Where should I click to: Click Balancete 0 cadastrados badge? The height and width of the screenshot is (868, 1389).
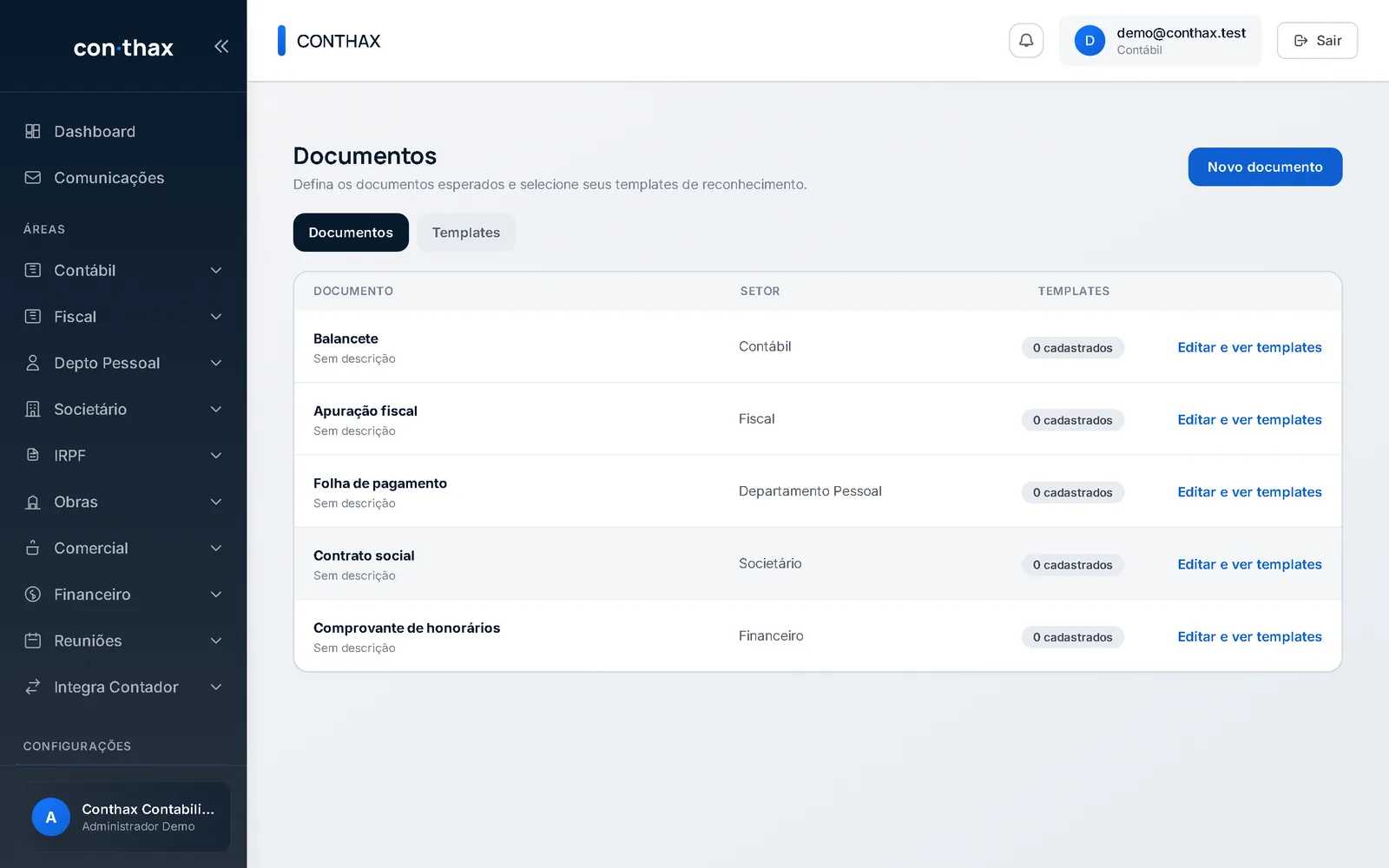(1073, 348)
